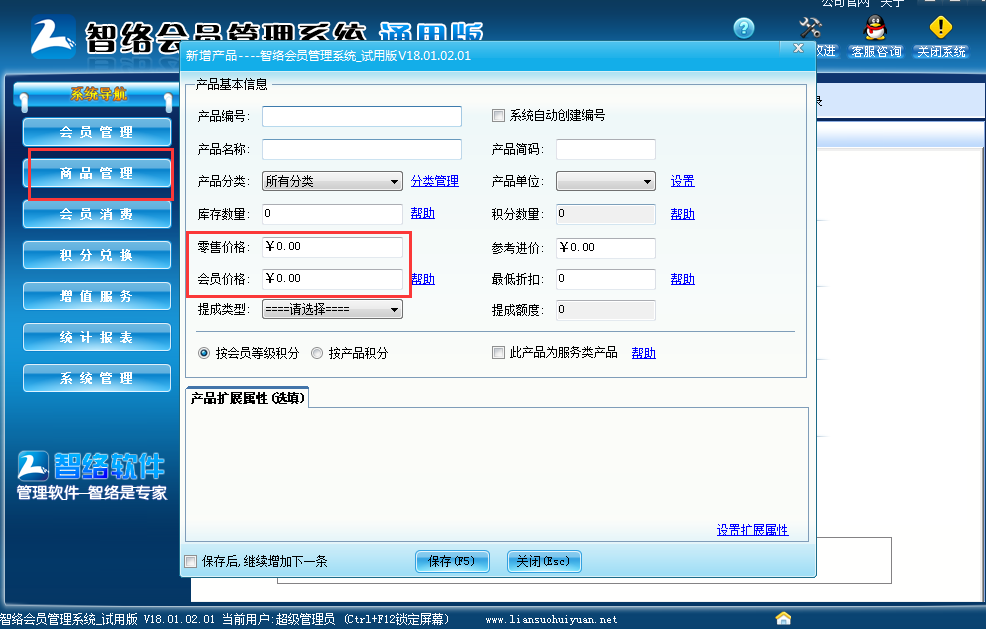This screenshot has width=986, height=629.
Task: Switch to 商品管理 in the navigation sidebar
Action: [96, 172]
